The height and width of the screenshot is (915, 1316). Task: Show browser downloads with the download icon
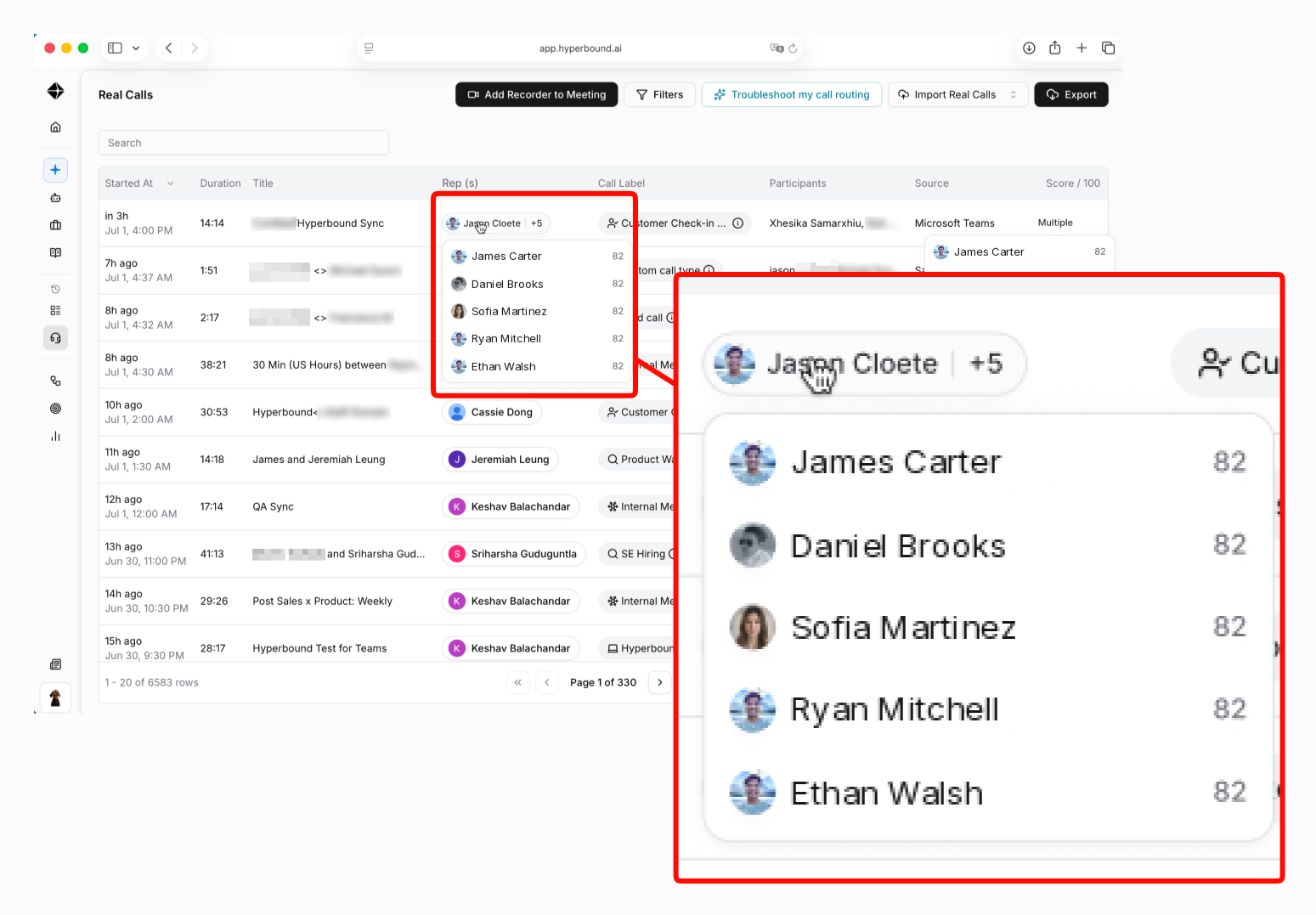click(1029, 48)
